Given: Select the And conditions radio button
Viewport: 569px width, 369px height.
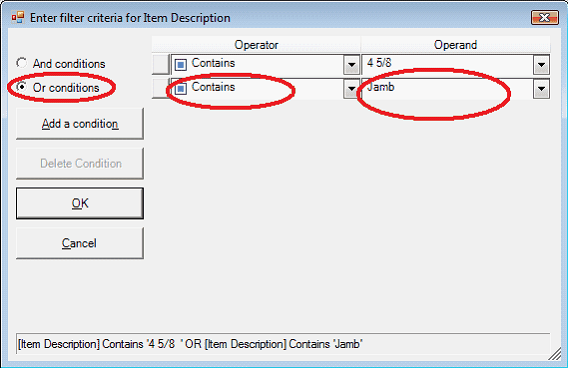Looking at the screenshot, I should [x=21, y=63].
